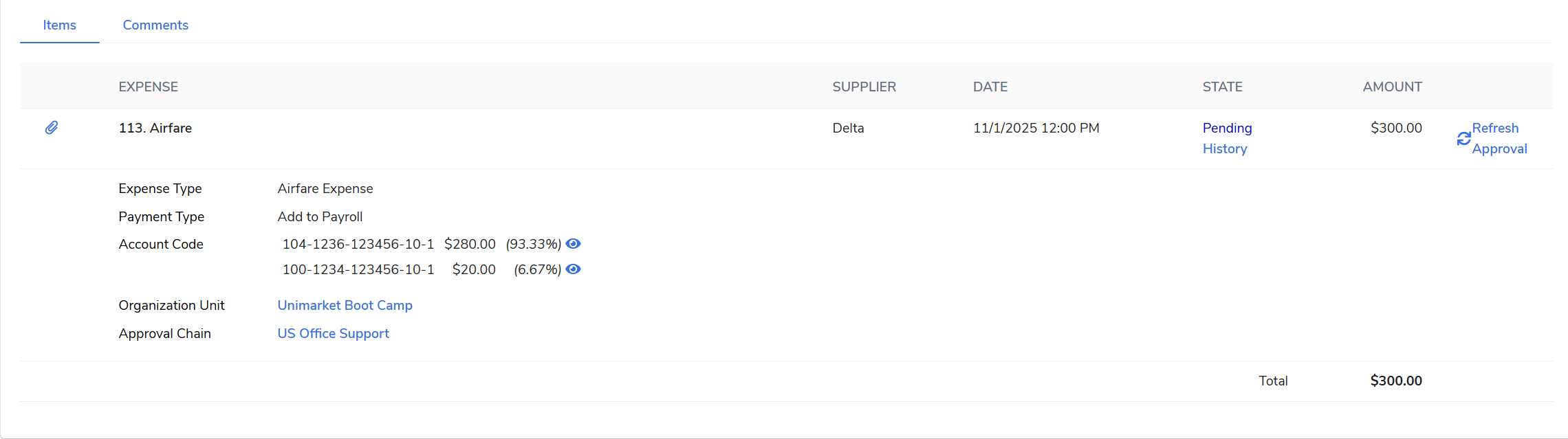Click the bold $300.00 total amount

pyautogui.click(x=1395, y=381)
